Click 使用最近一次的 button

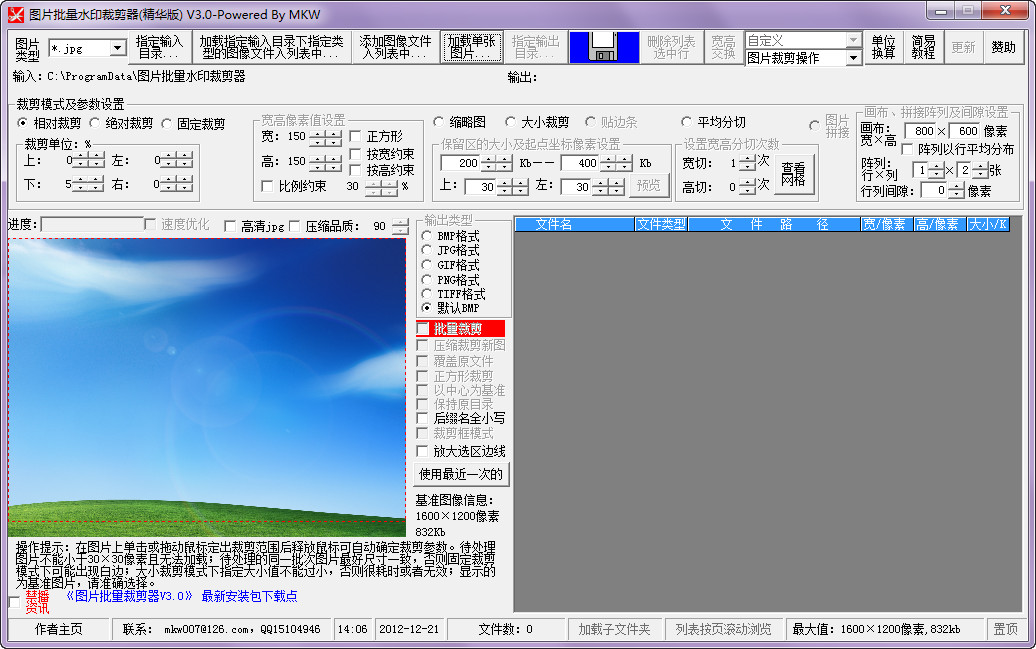[x=461, y=474]
